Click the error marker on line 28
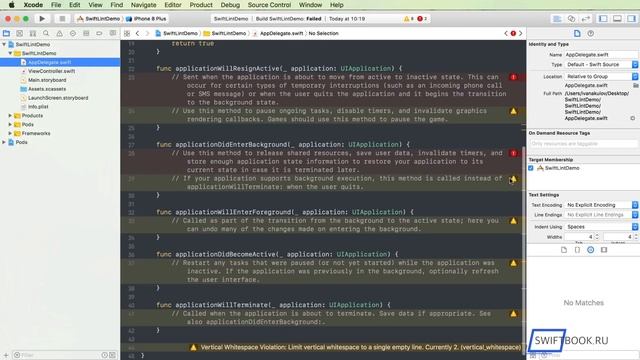The width and height of the screenshot is (640, 360). tap(513, 153)
